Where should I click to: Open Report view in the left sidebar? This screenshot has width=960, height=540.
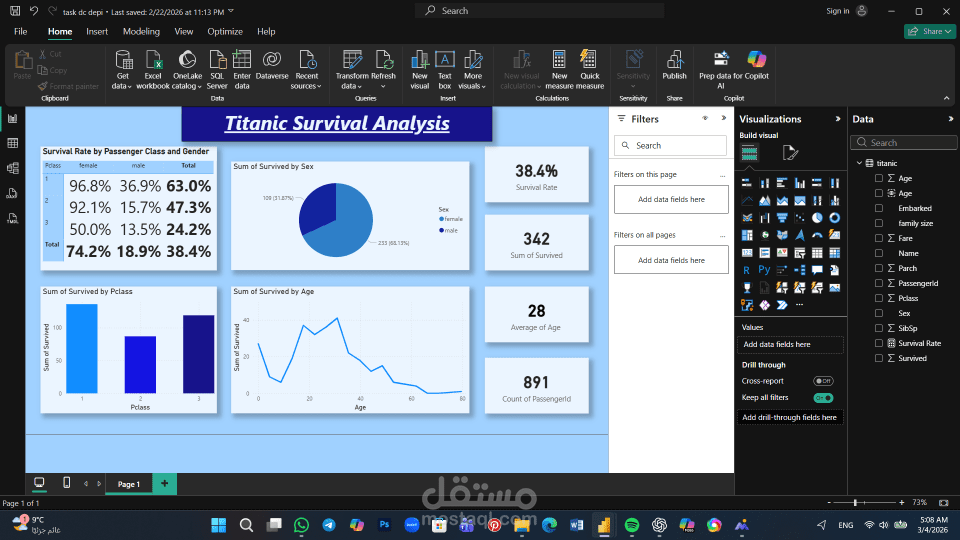click(12, 119)
